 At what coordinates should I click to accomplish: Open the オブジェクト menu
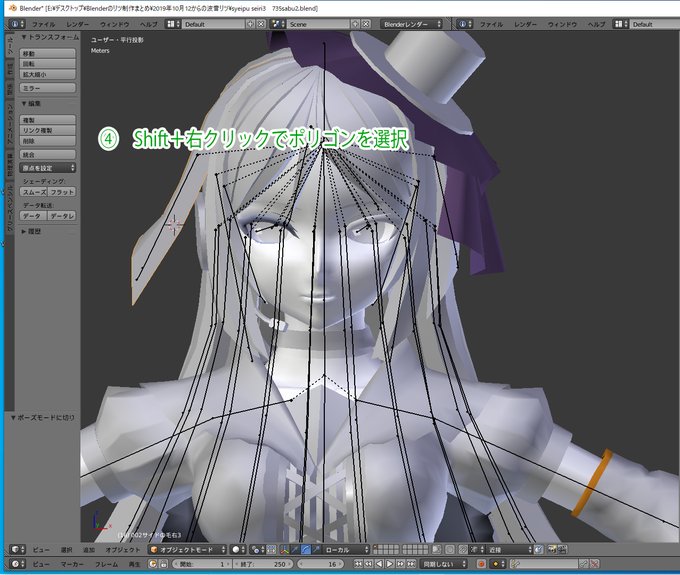(x=123, y=550)
